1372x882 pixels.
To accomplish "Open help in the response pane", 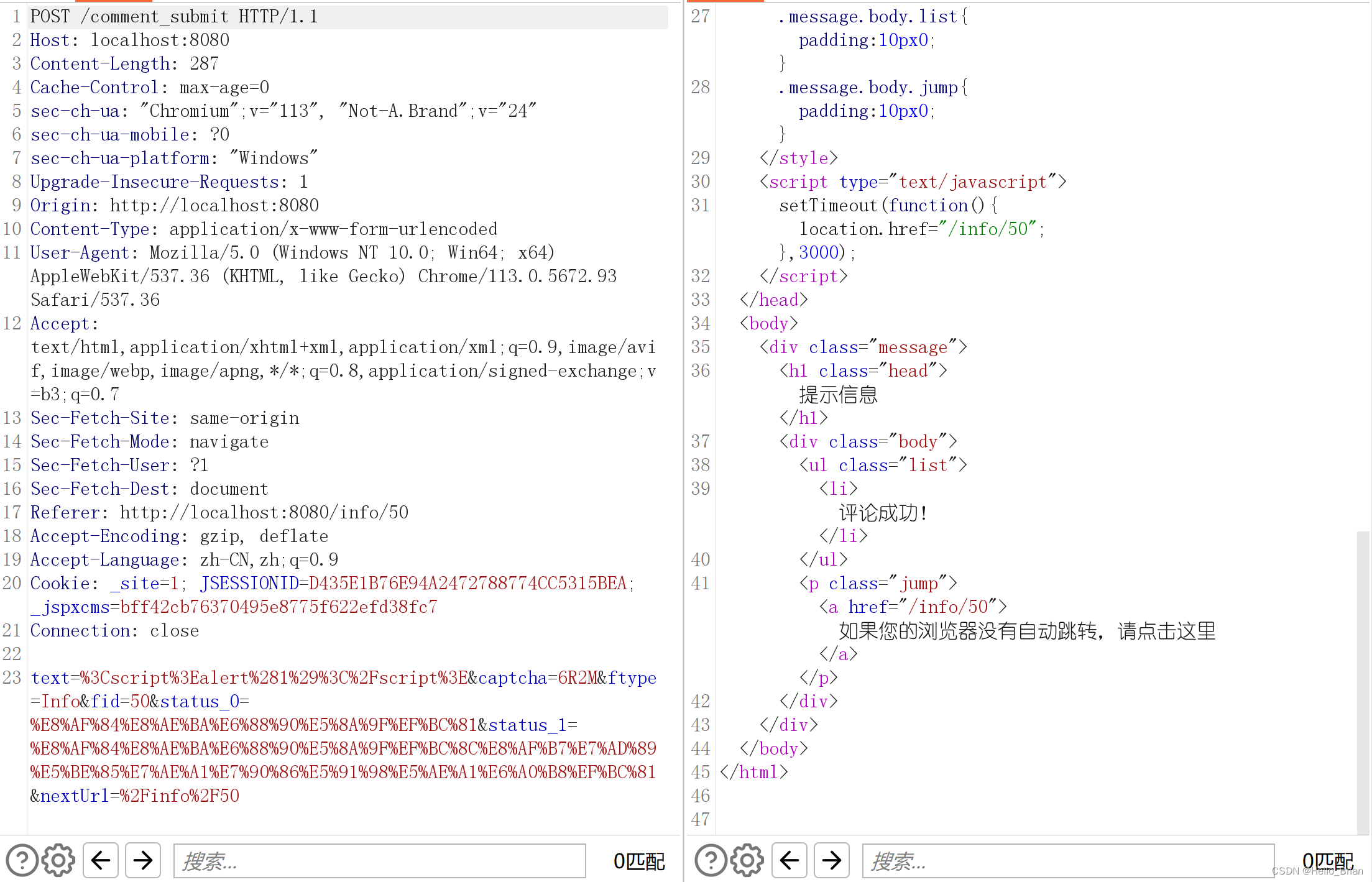I will coord(711,861).
